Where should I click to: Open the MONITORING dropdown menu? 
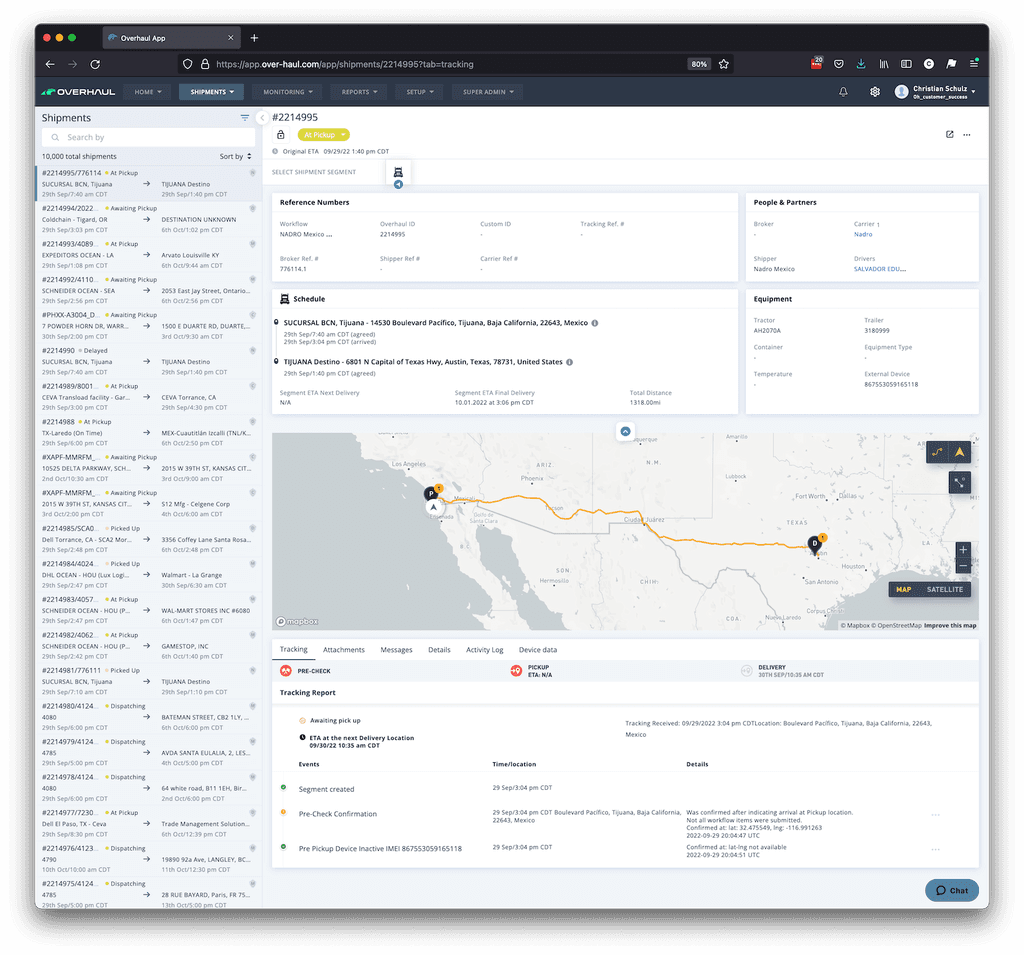pos(288,92)
